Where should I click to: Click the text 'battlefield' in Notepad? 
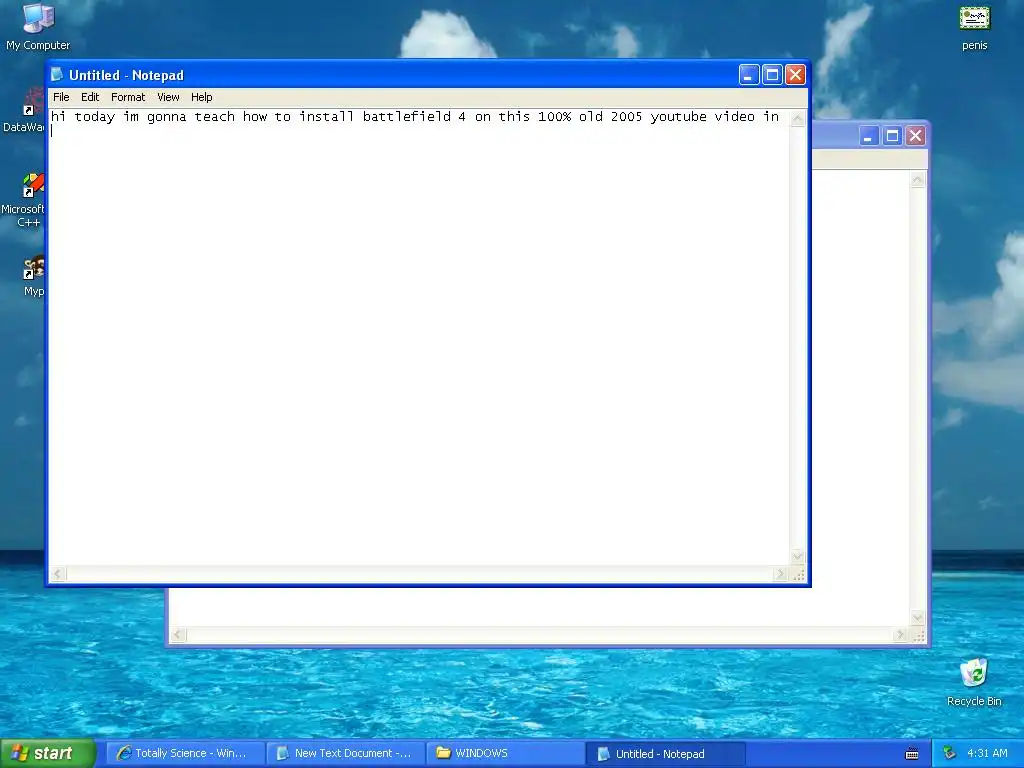tap(407, 117)
